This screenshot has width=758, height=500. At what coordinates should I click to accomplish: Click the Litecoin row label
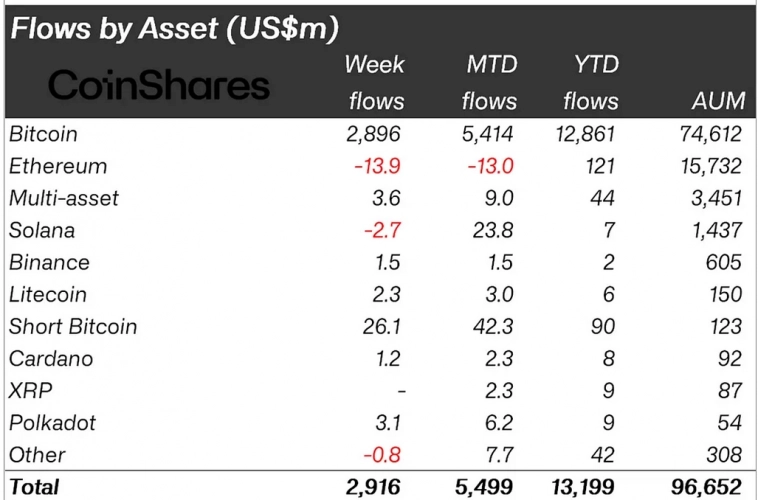47,294
